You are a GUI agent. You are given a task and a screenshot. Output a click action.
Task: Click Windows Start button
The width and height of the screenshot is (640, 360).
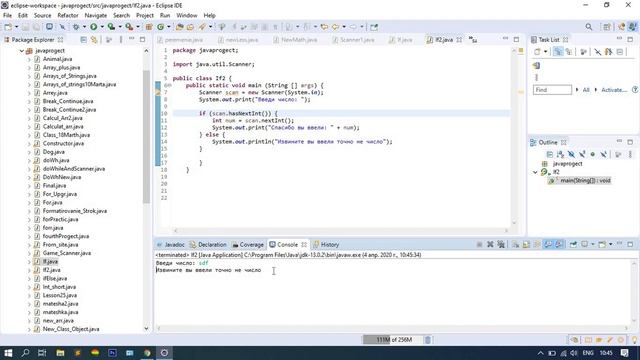click(8, 353)
